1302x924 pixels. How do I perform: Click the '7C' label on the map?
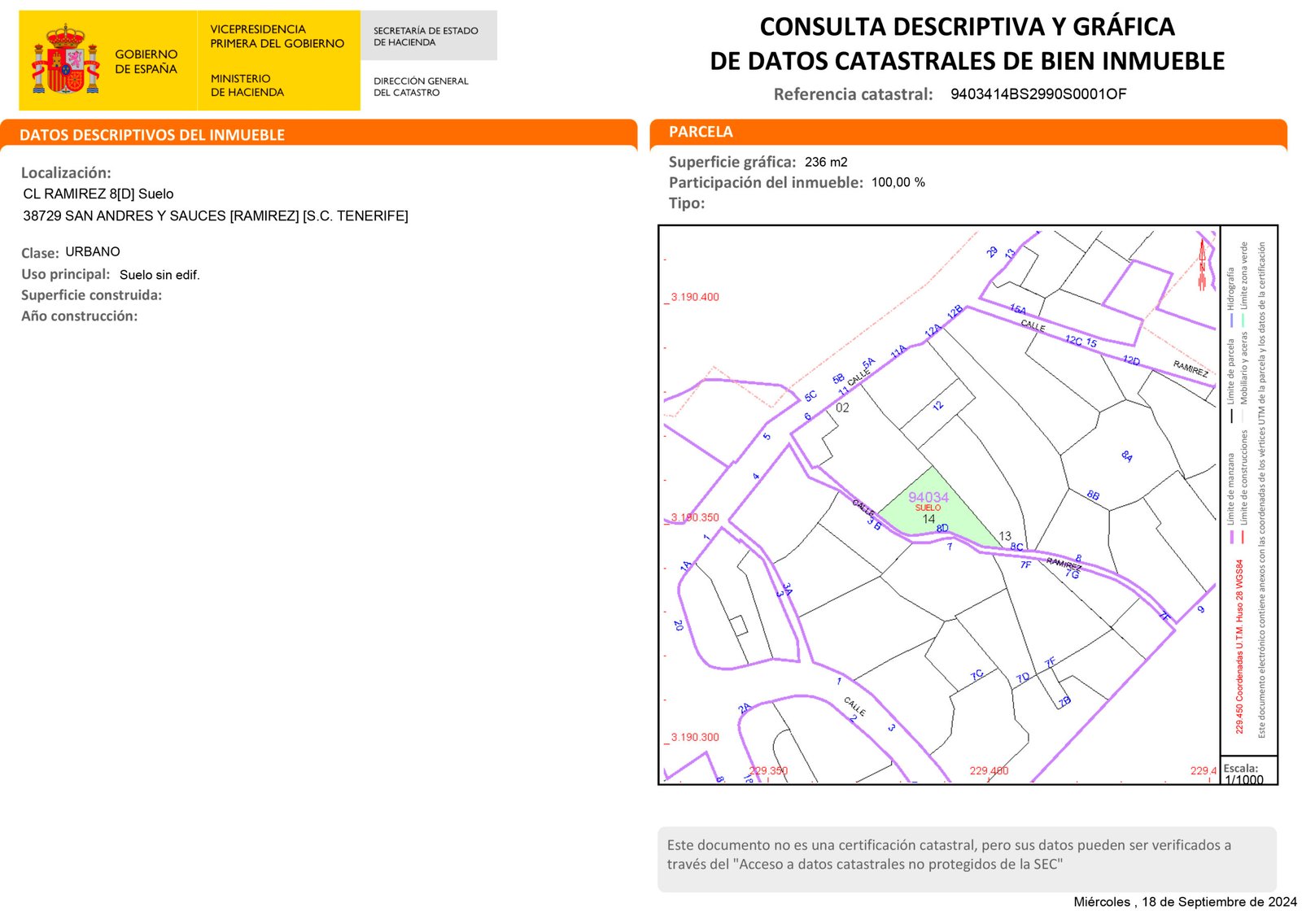point(977,675)
